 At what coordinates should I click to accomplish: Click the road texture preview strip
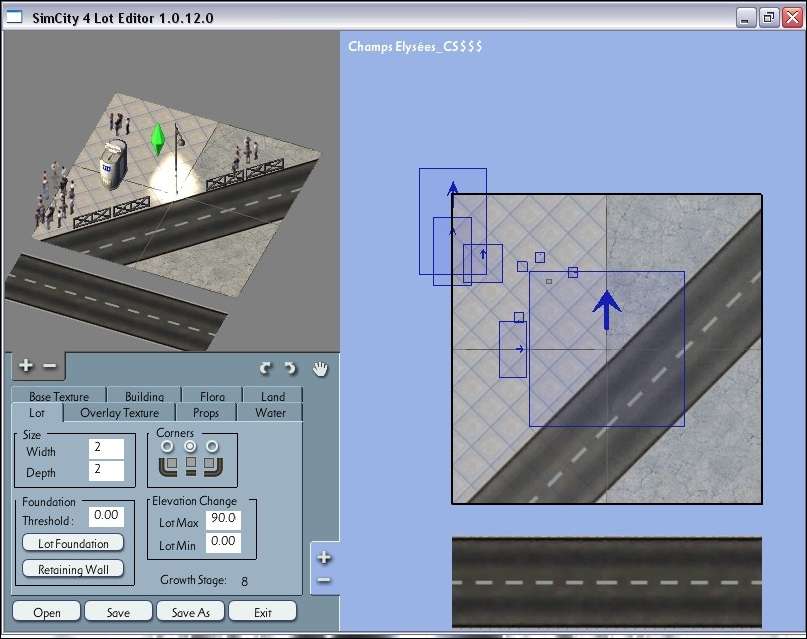(607, 582)
